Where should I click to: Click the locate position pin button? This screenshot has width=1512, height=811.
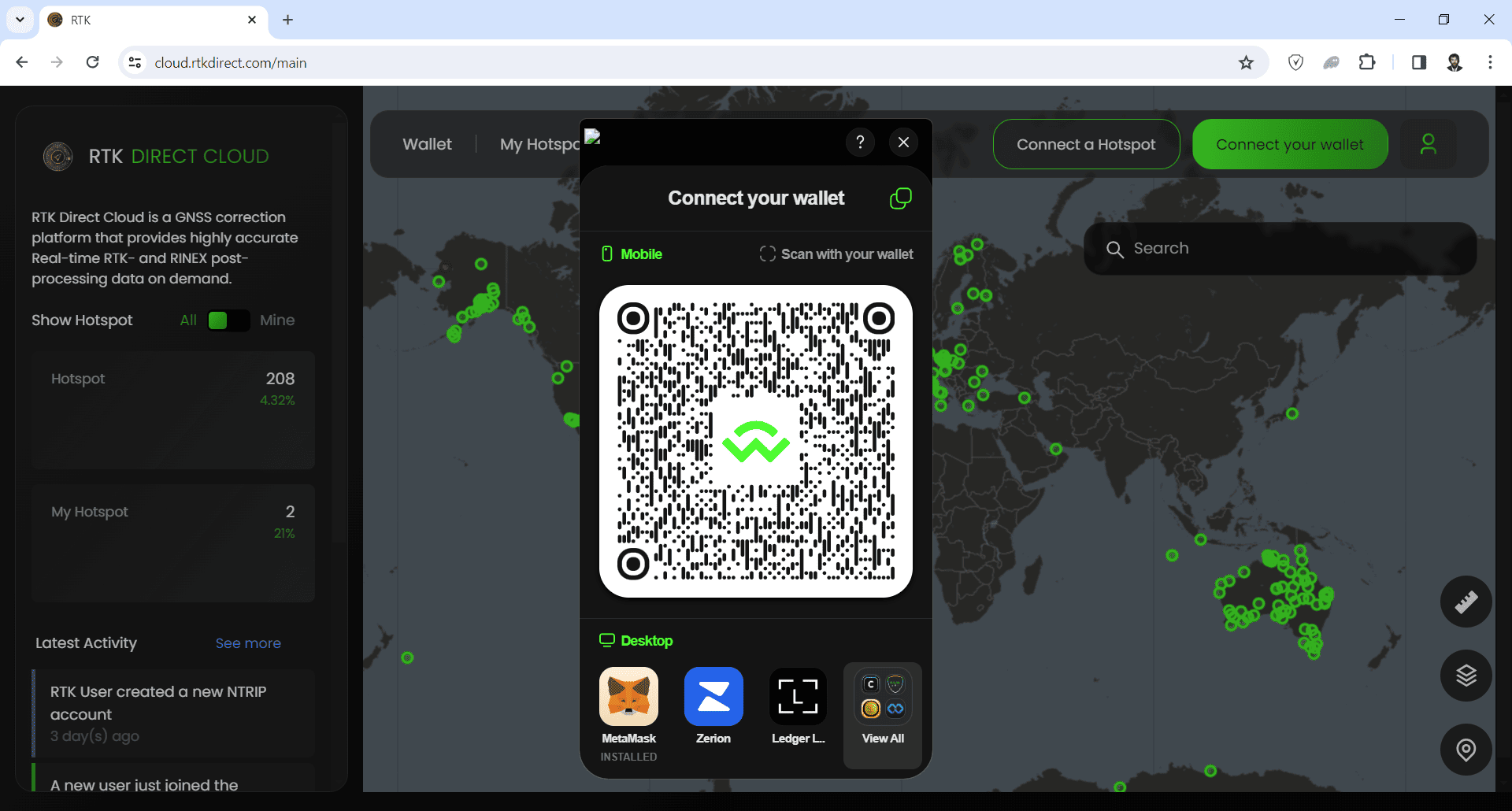pyautogui.click(x=1466, y=750)
